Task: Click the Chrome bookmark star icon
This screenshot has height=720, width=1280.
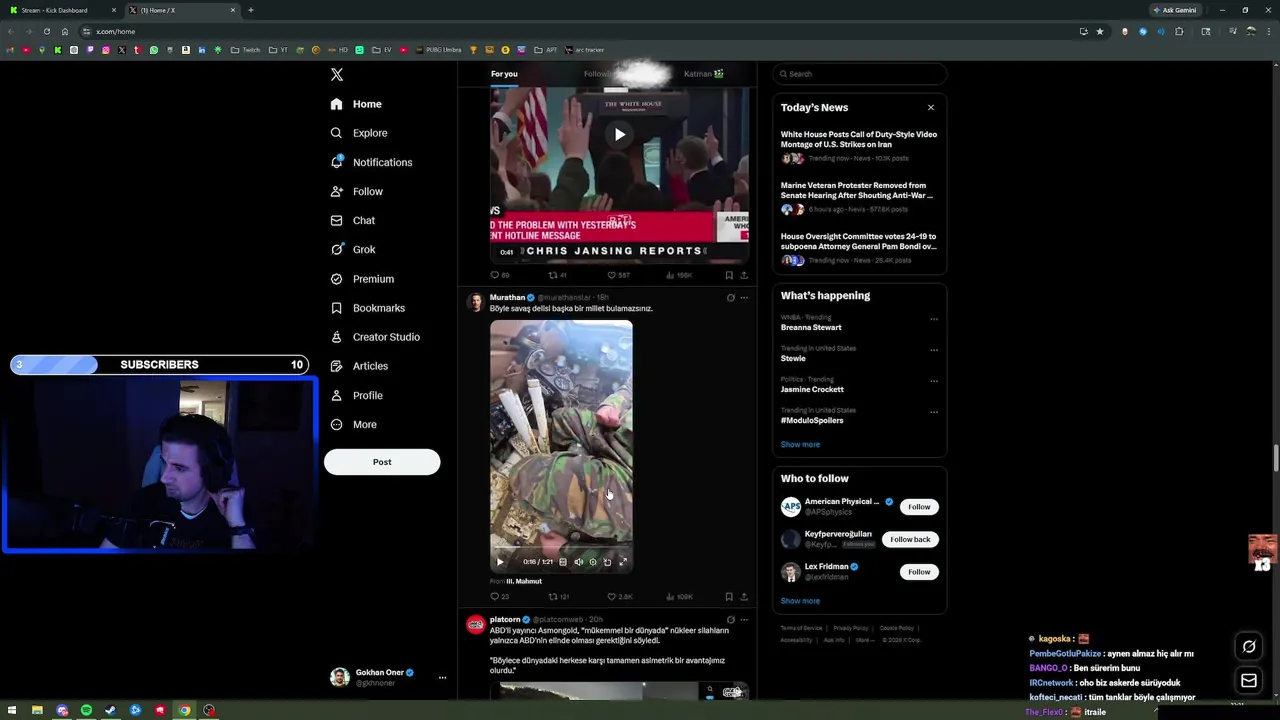Action: pyautogui.click(x=1100, y=31)
